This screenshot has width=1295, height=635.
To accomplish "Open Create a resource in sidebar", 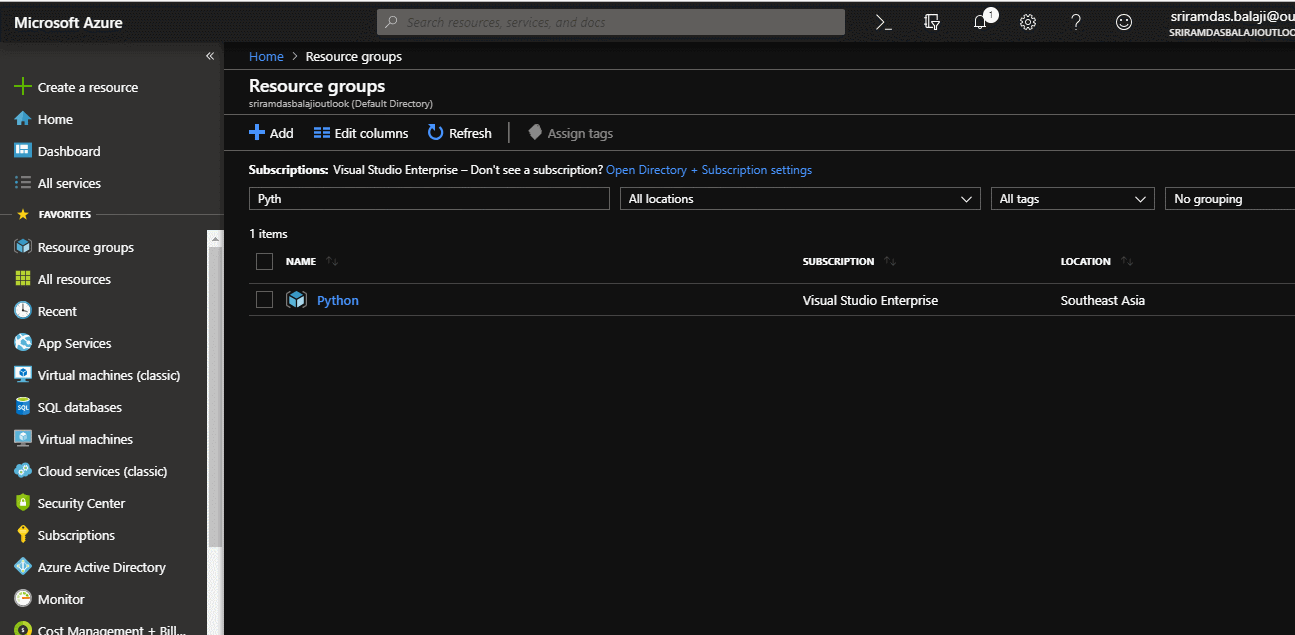I will click(x=88, y=87).
